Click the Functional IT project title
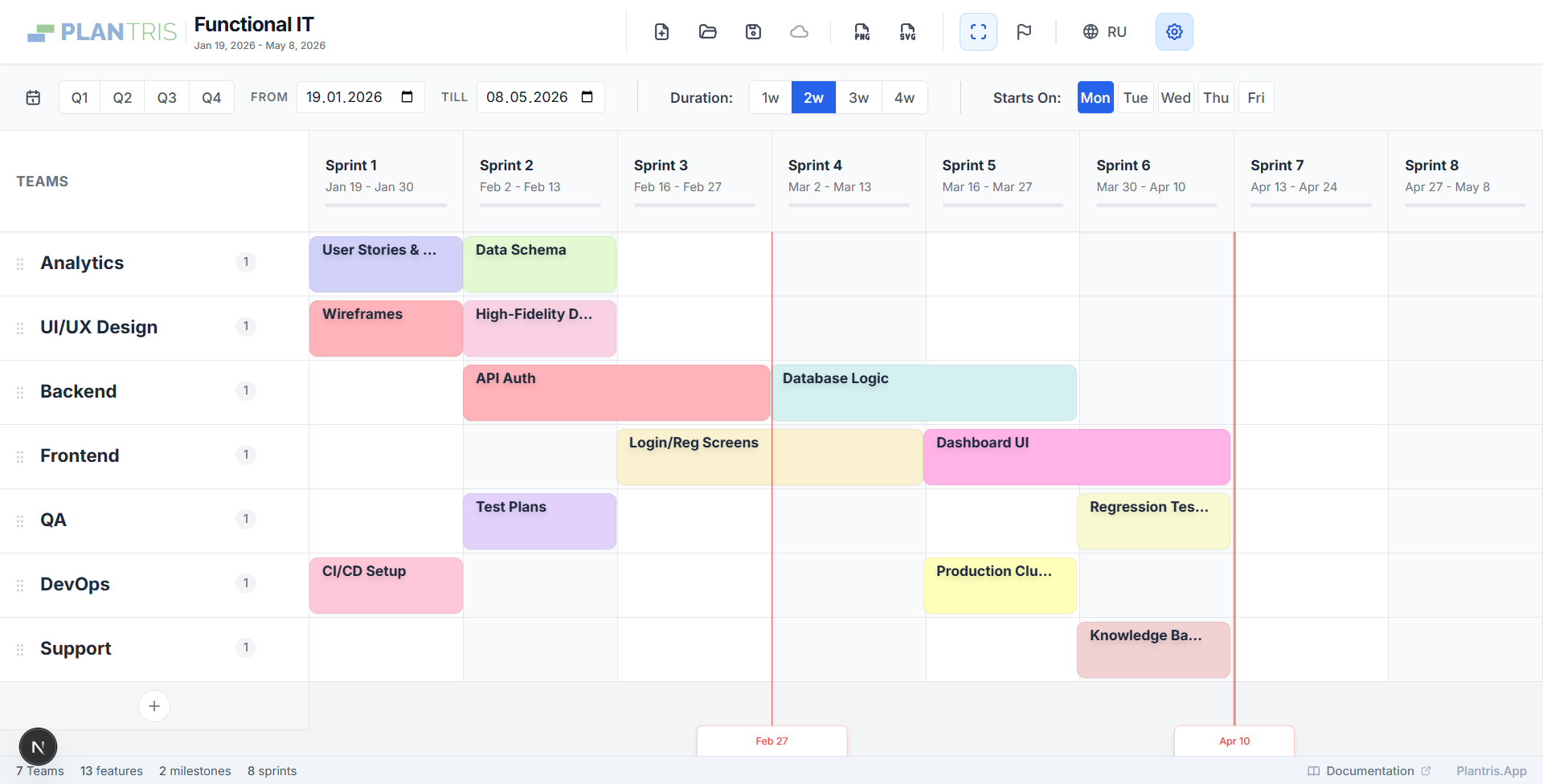The height and width of the screenshot is (784, 1543). [254, 24]
